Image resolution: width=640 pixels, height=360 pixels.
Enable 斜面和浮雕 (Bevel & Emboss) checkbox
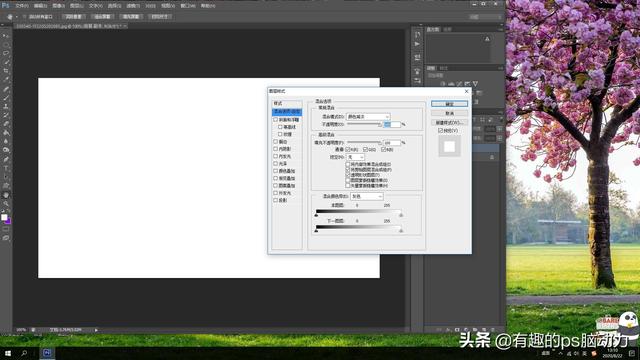(276, 120)
